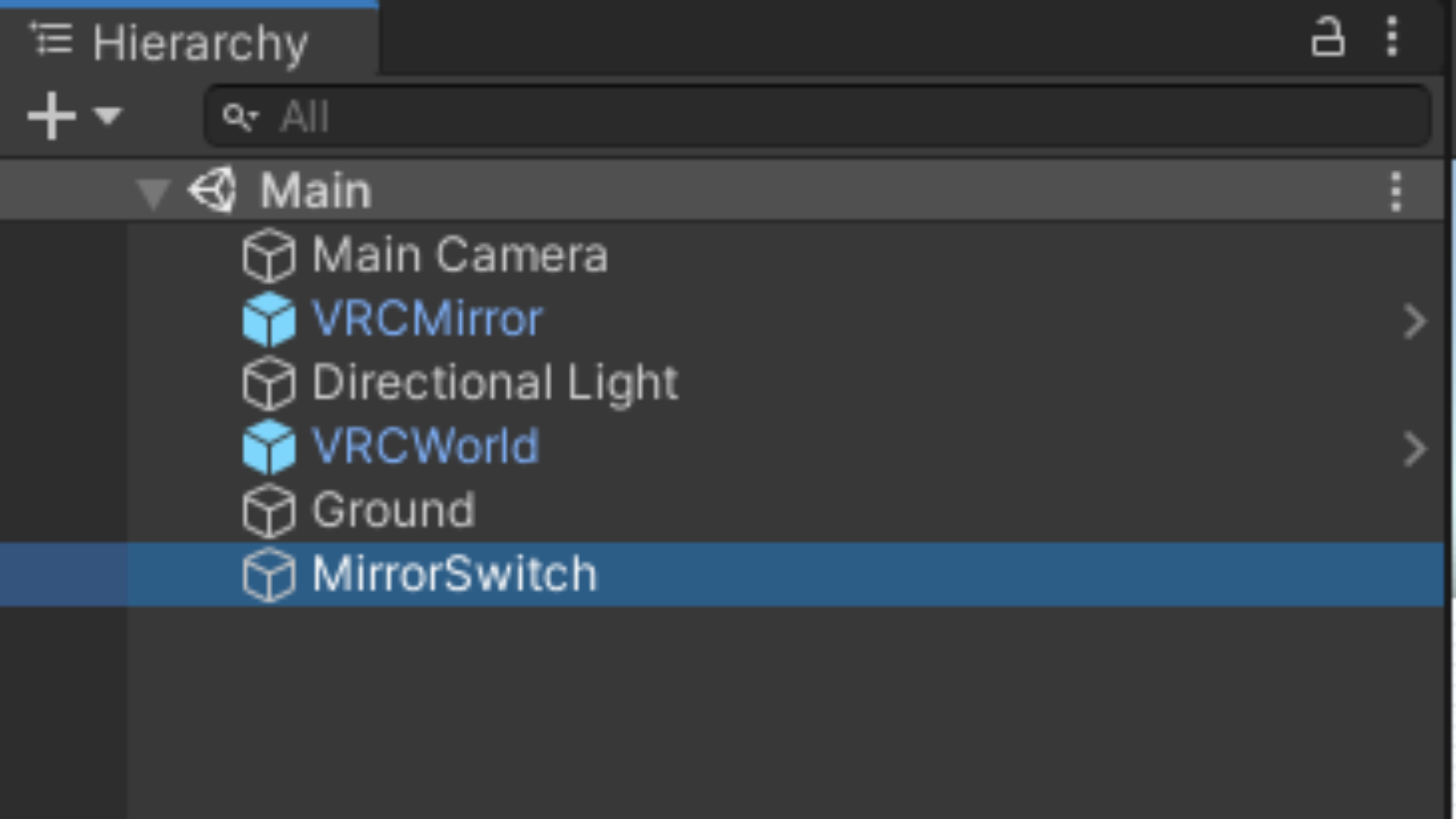Open VRCMirror prefab with right chevron

1414,322
